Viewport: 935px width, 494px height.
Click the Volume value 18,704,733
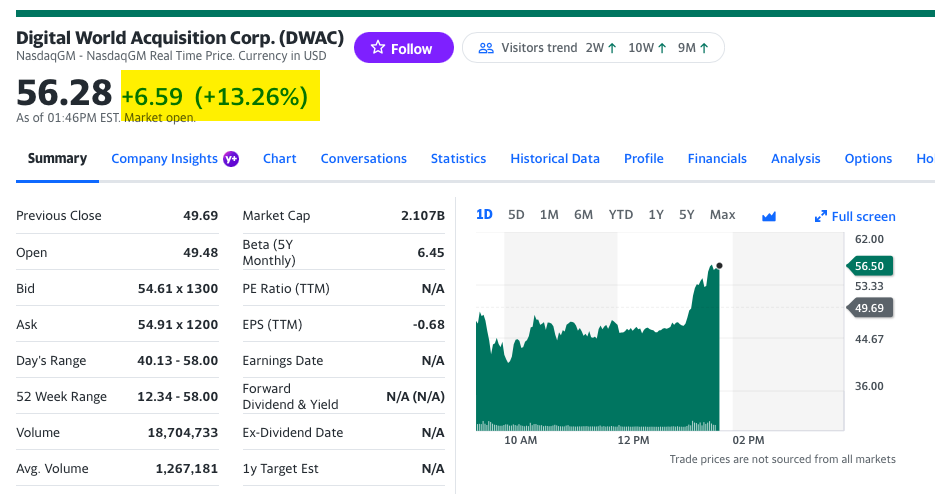(183, 433)
